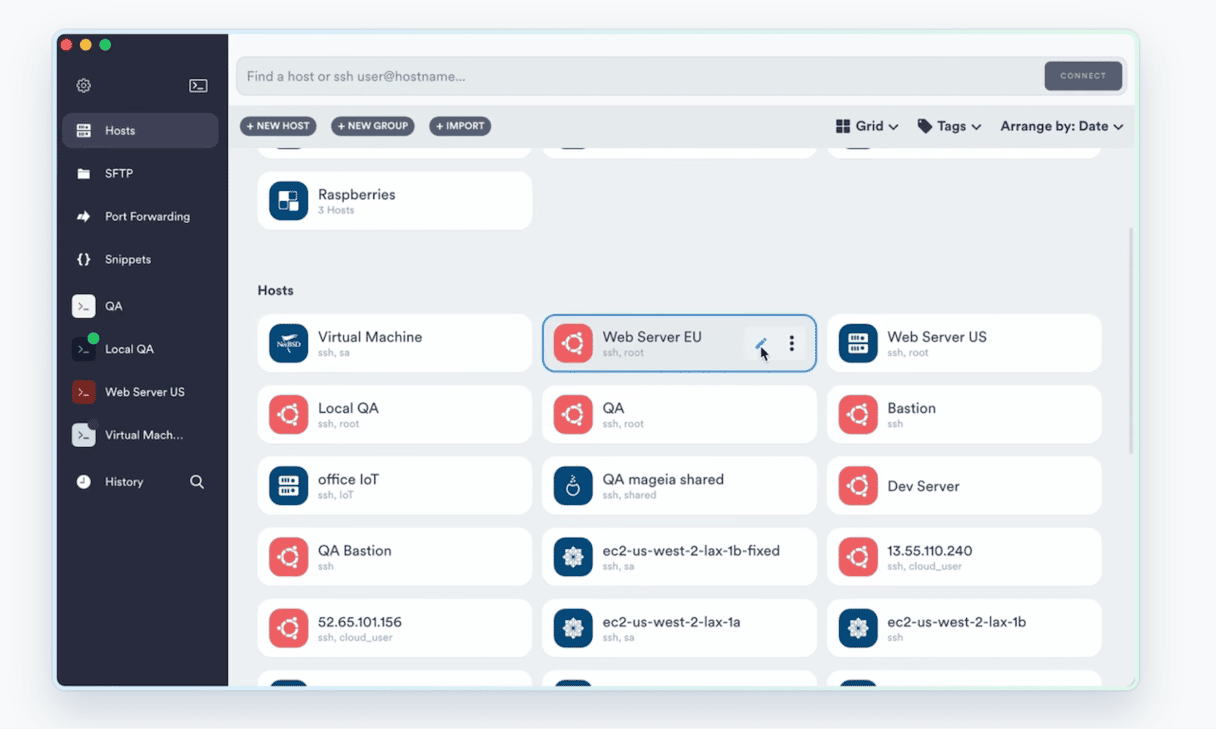1216x729 pixels.
Task: Click the Ubuntu icon of QA host card
Action: click(573, 414)
